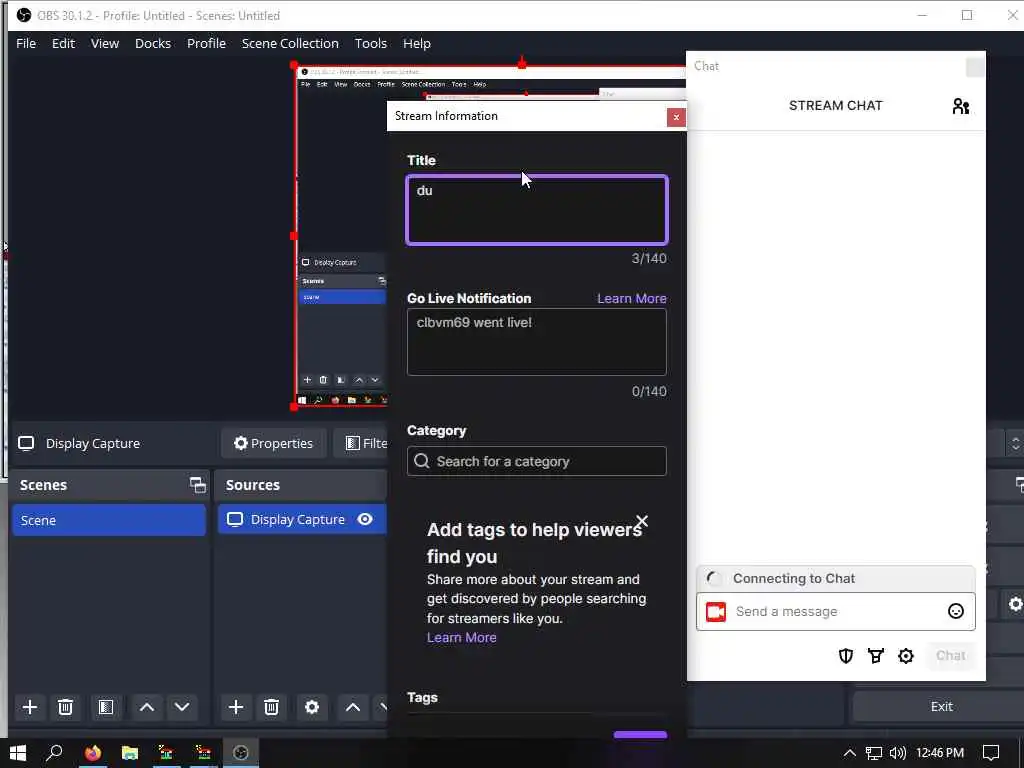Screen dimensions: 1024x768
Task: Switch to OBS taskbar icon
Action: pyautogui.click(x=240, y=753)
